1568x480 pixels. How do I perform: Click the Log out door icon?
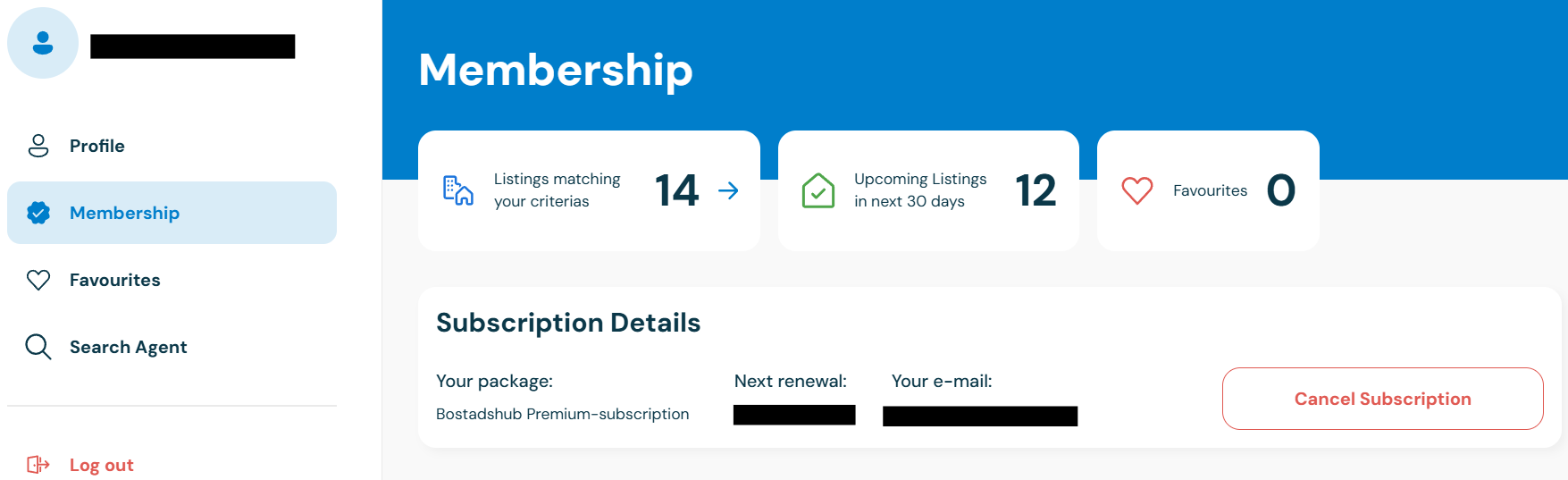pos(38,465)
